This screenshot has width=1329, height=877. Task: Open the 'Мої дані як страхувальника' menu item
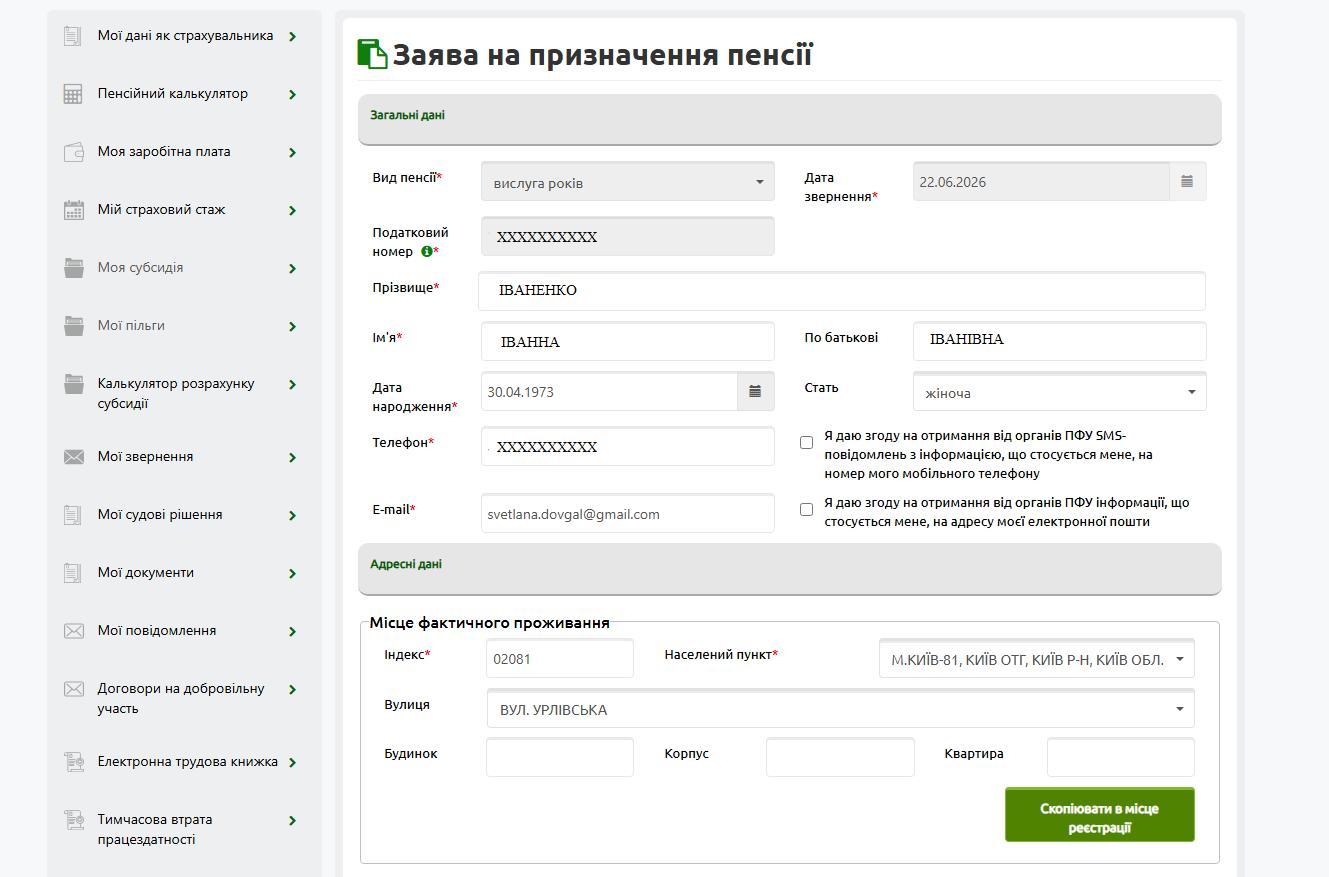(x=185, y=36)
